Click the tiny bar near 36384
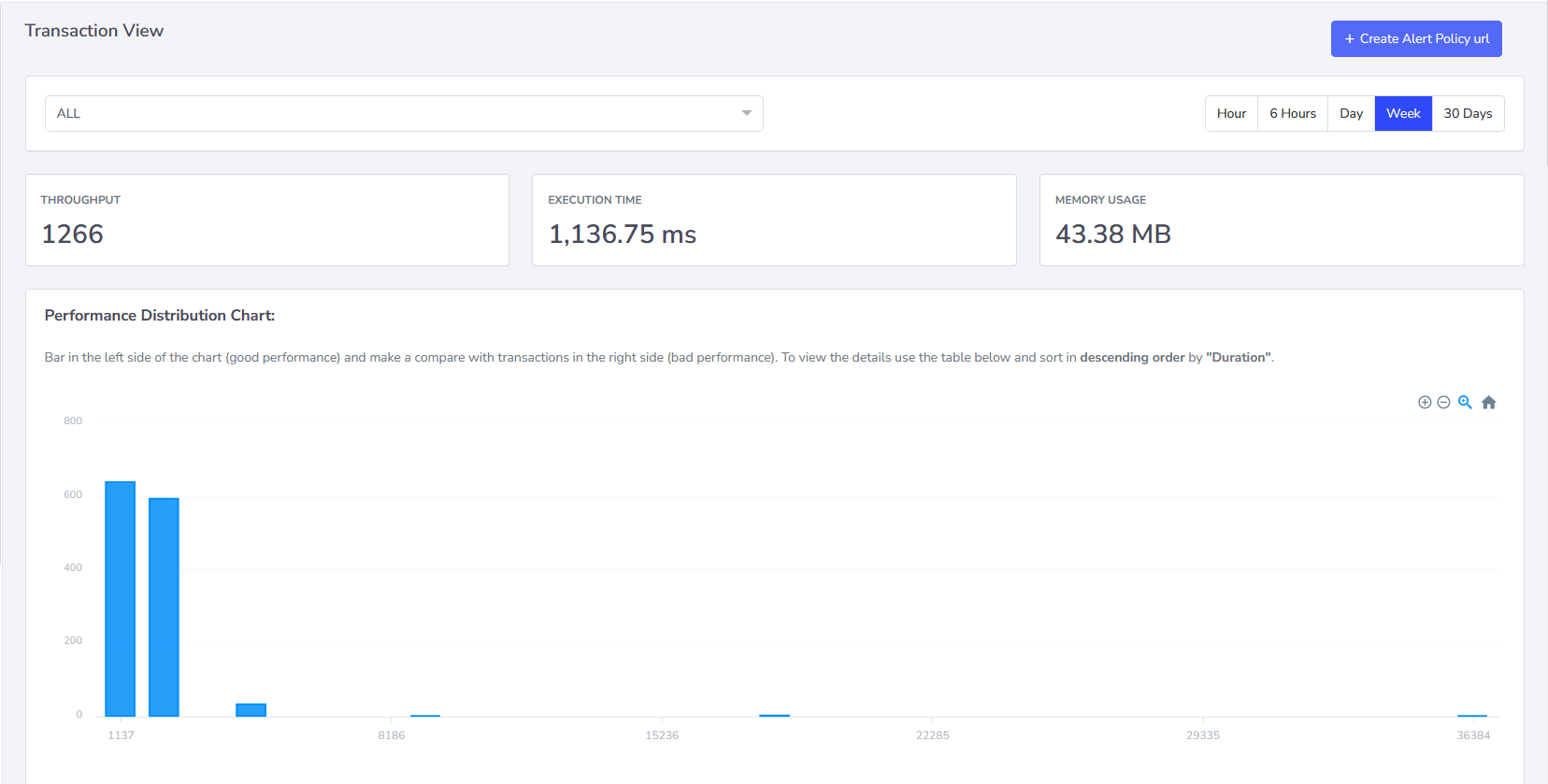 pyautogui.click(x=1472, y=716)
